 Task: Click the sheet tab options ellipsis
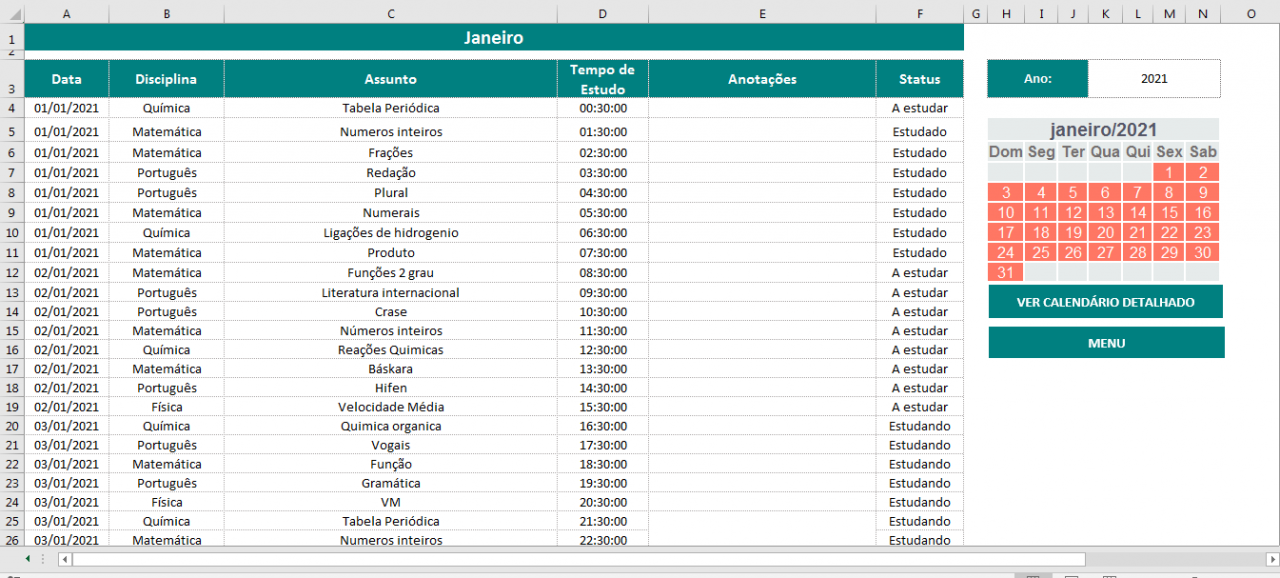(x=43, y=559)
